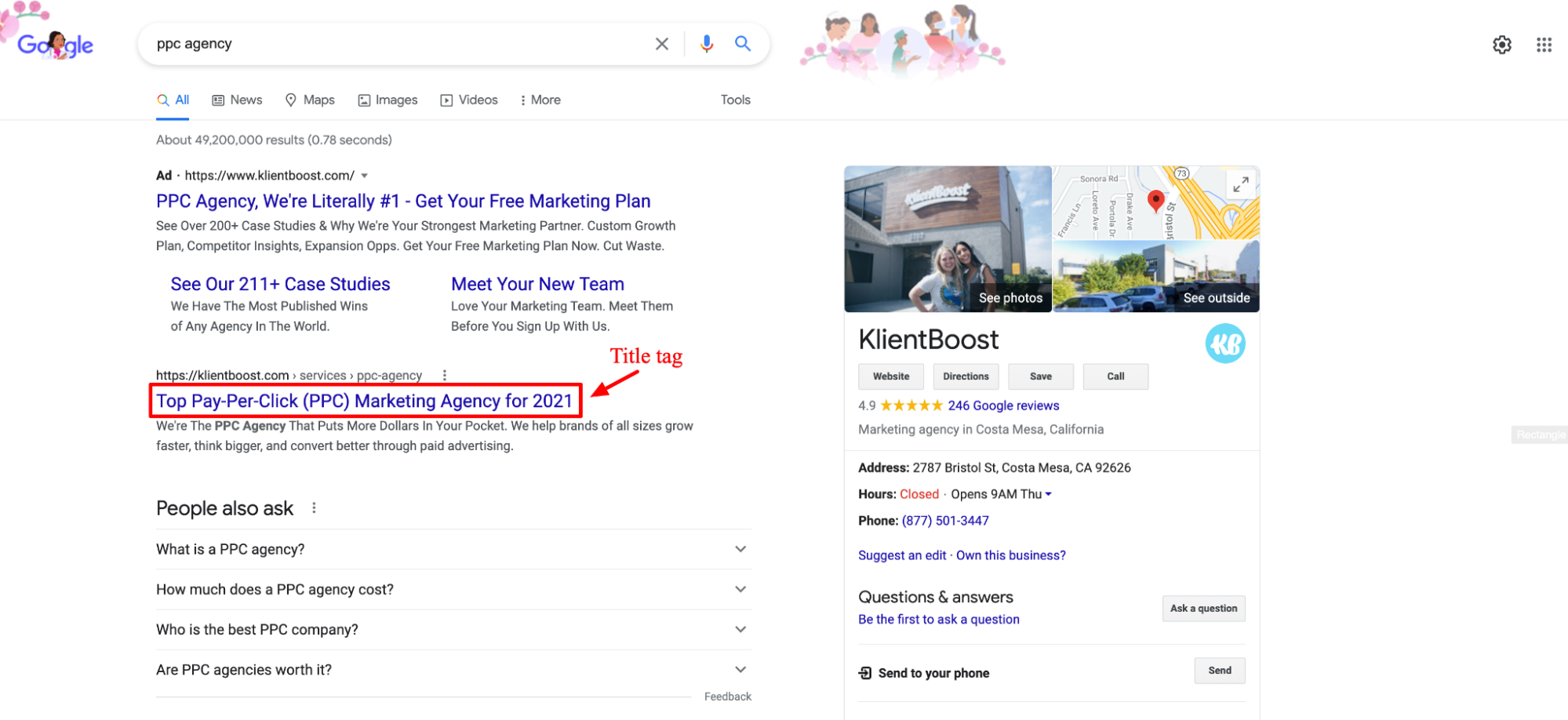Click the map thumbnail showing Sonora Rd
This screenshot has width=1568, height=720.
pyautogui.click(x=1156, y=202)
